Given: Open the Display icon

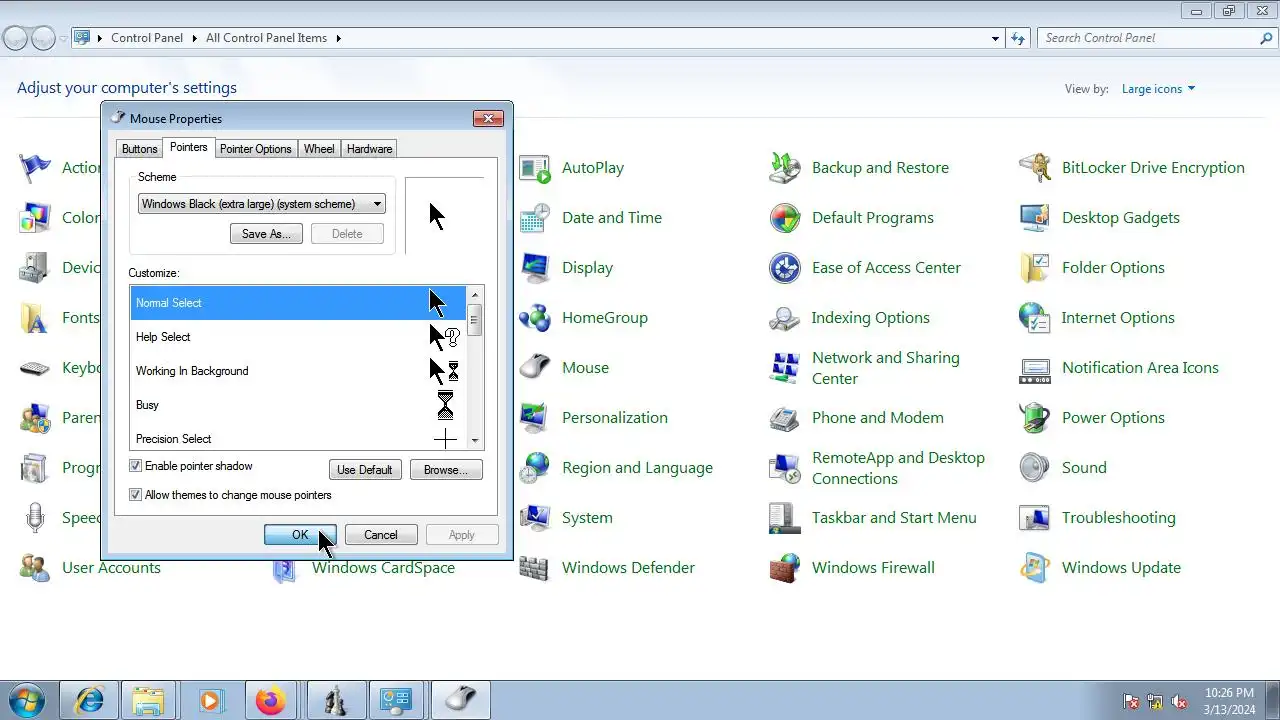Looking at the screenshot, I should [x=535, y=268].
